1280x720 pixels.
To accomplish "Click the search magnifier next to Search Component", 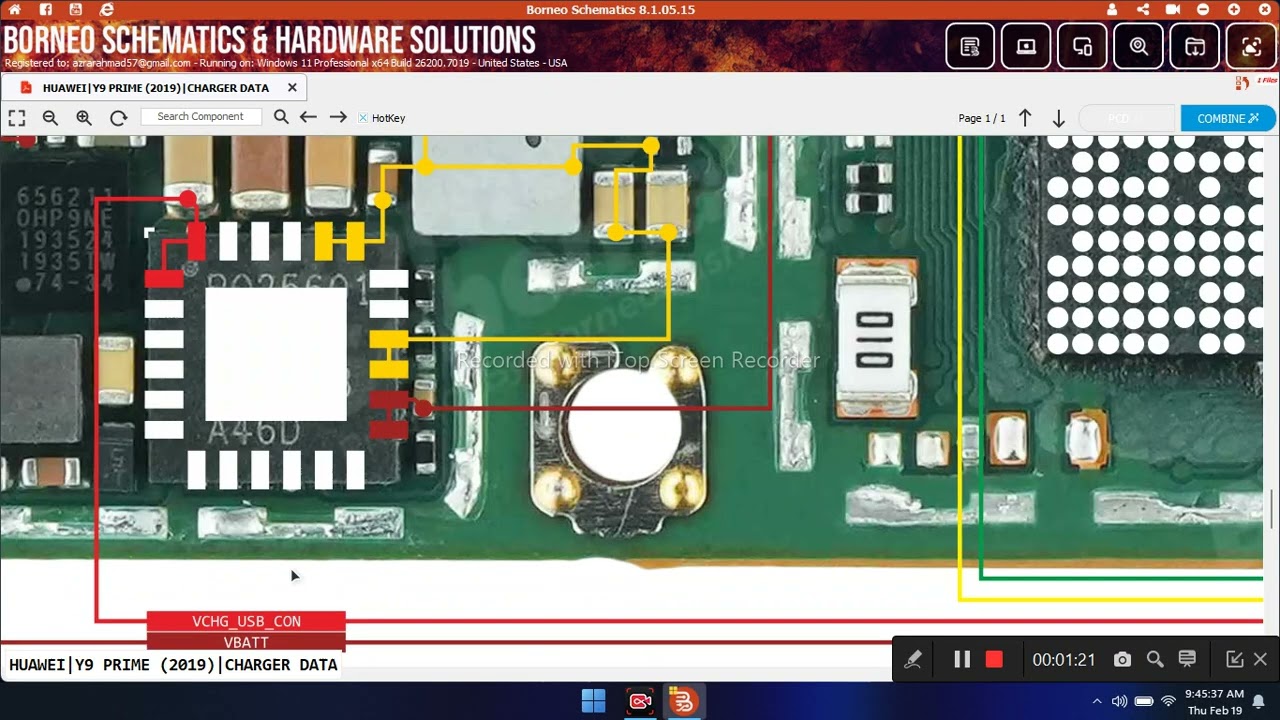I will click(281, 117).
